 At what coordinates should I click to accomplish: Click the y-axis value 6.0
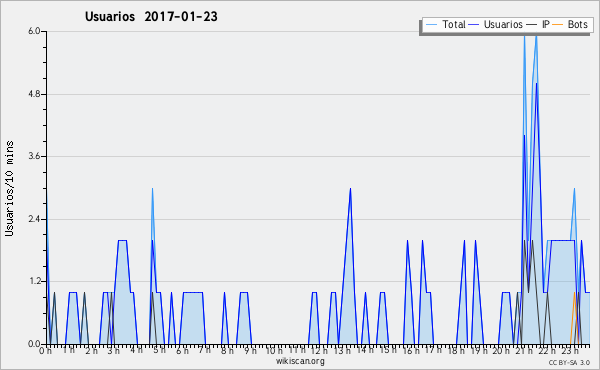pyautogui.click(x=34, y=31)
